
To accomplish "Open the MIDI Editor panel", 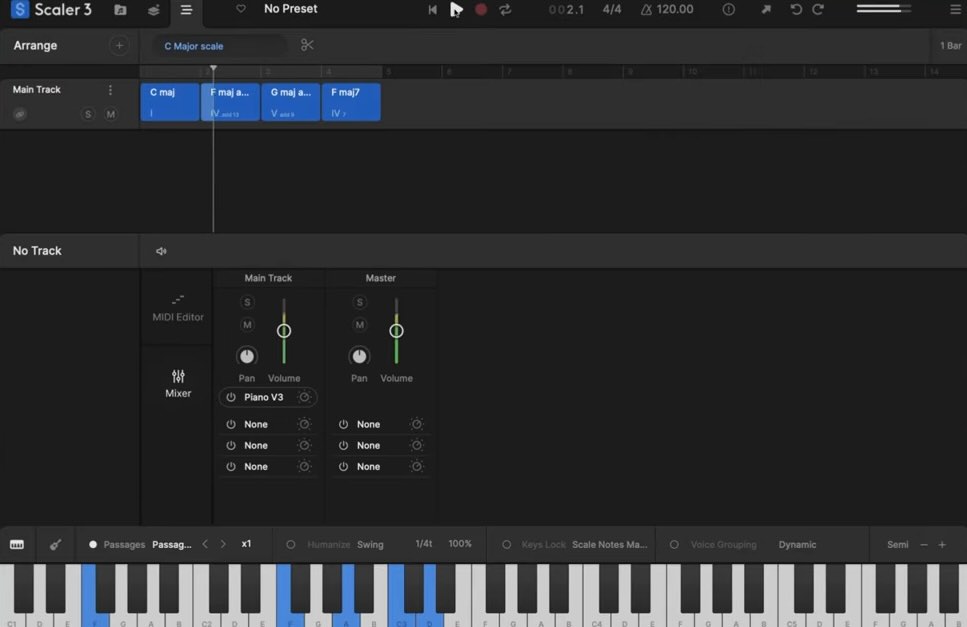I will pyautogui.click(x=178, y=308).
